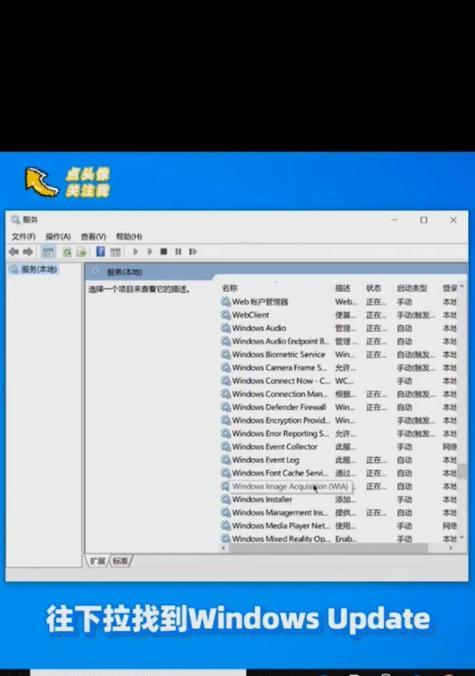This screenshot has width=475, height=676.
Task: Click the horizontal scrollbar left arrow
Action: 223,548
